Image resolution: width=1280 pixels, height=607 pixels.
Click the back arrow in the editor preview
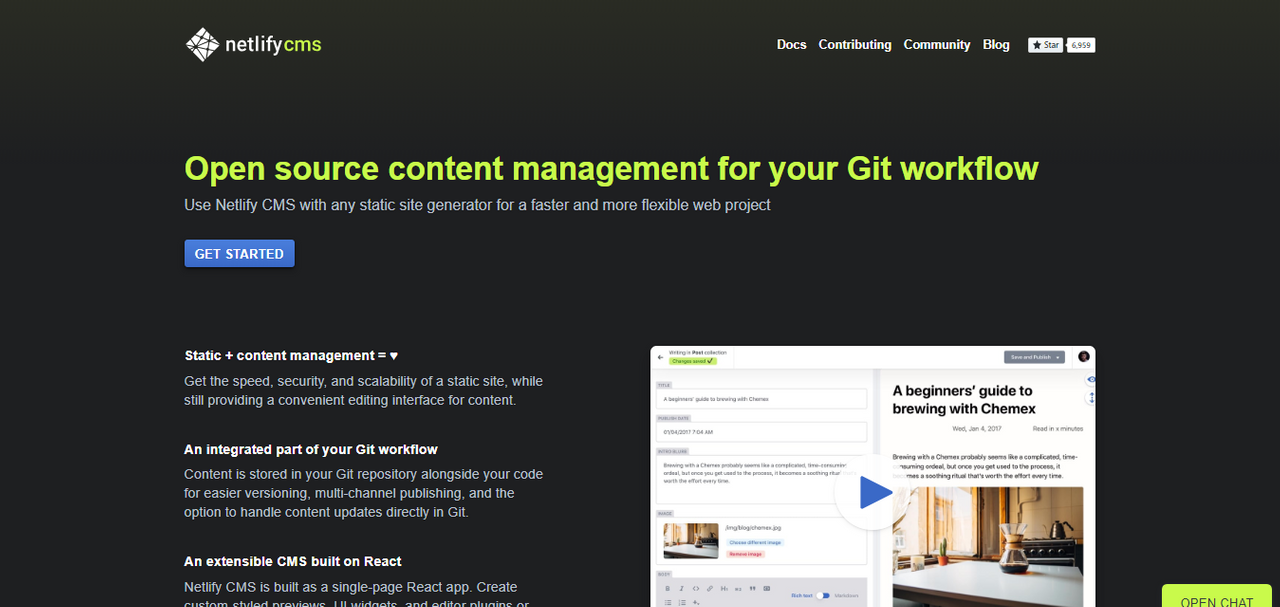(660, 356)
